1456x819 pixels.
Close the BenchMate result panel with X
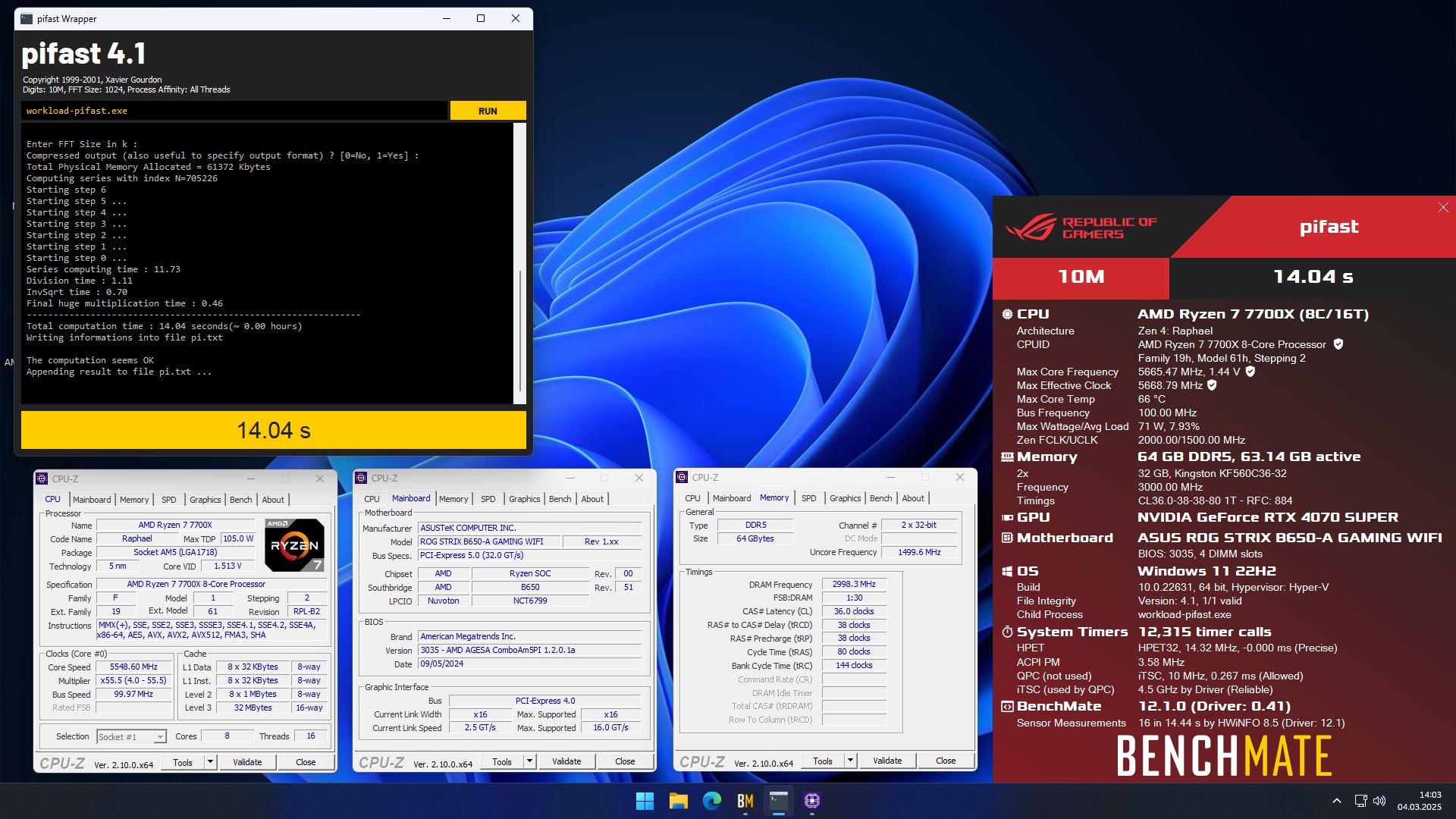point(1443,208)
